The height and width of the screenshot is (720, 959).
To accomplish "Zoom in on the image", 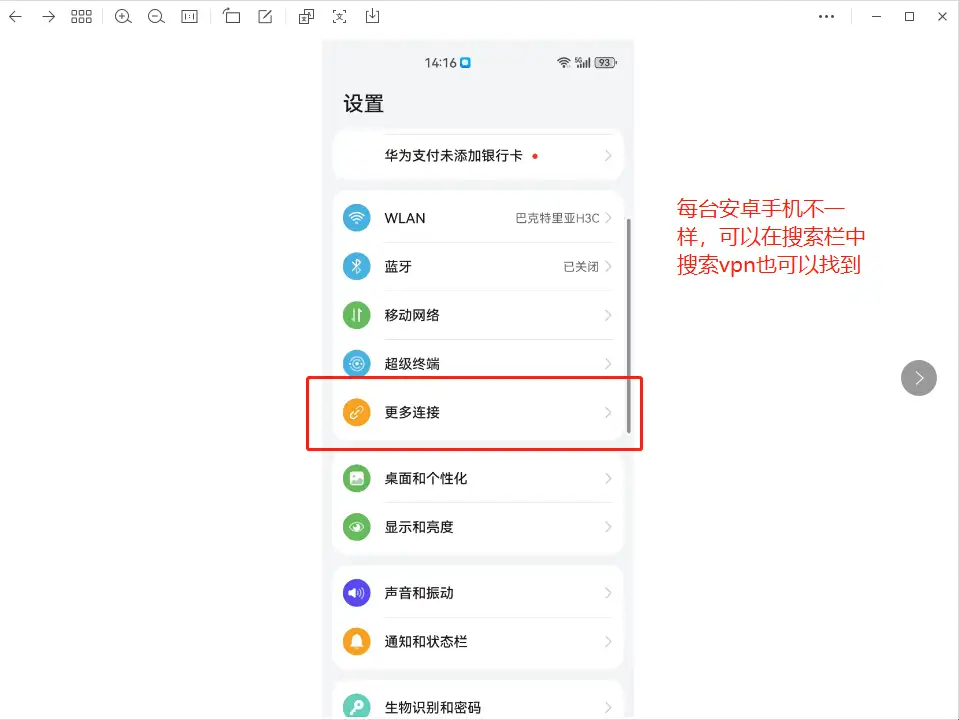I will [123, 17].
